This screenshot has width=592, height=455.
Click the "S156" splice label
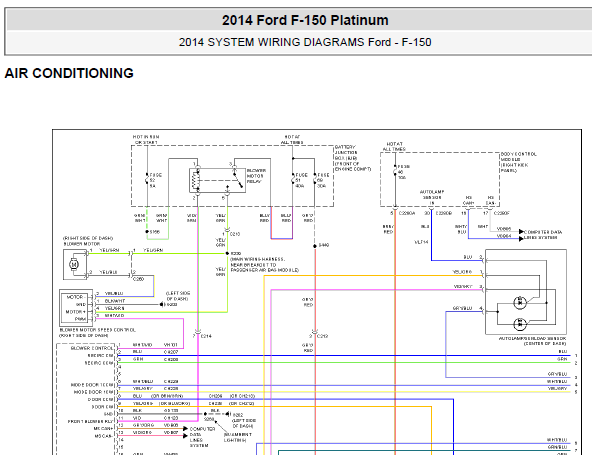(x=155, y=232)
